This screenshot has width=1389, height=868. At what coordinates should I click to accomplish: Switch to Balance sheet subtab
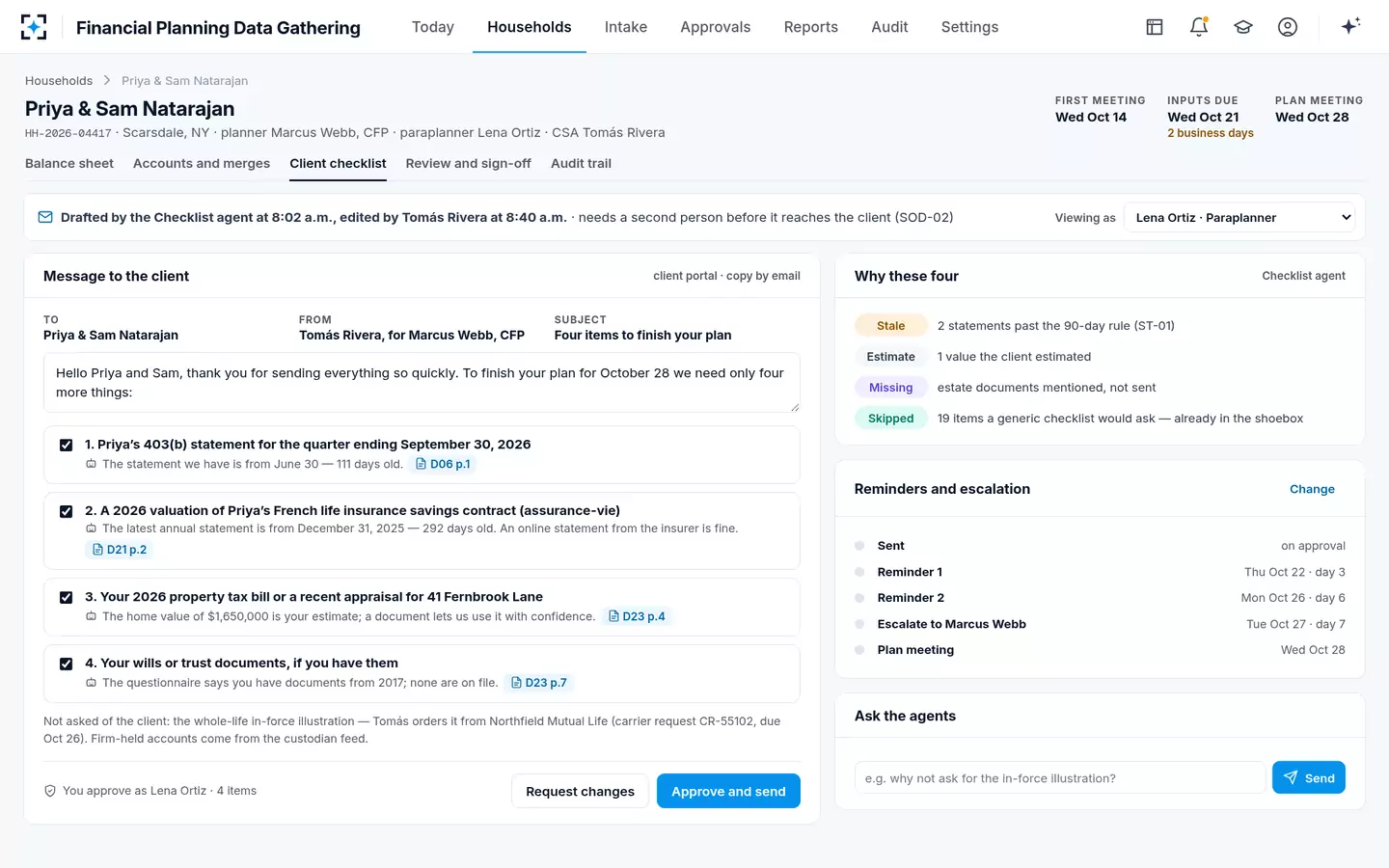tap(69, 164)
